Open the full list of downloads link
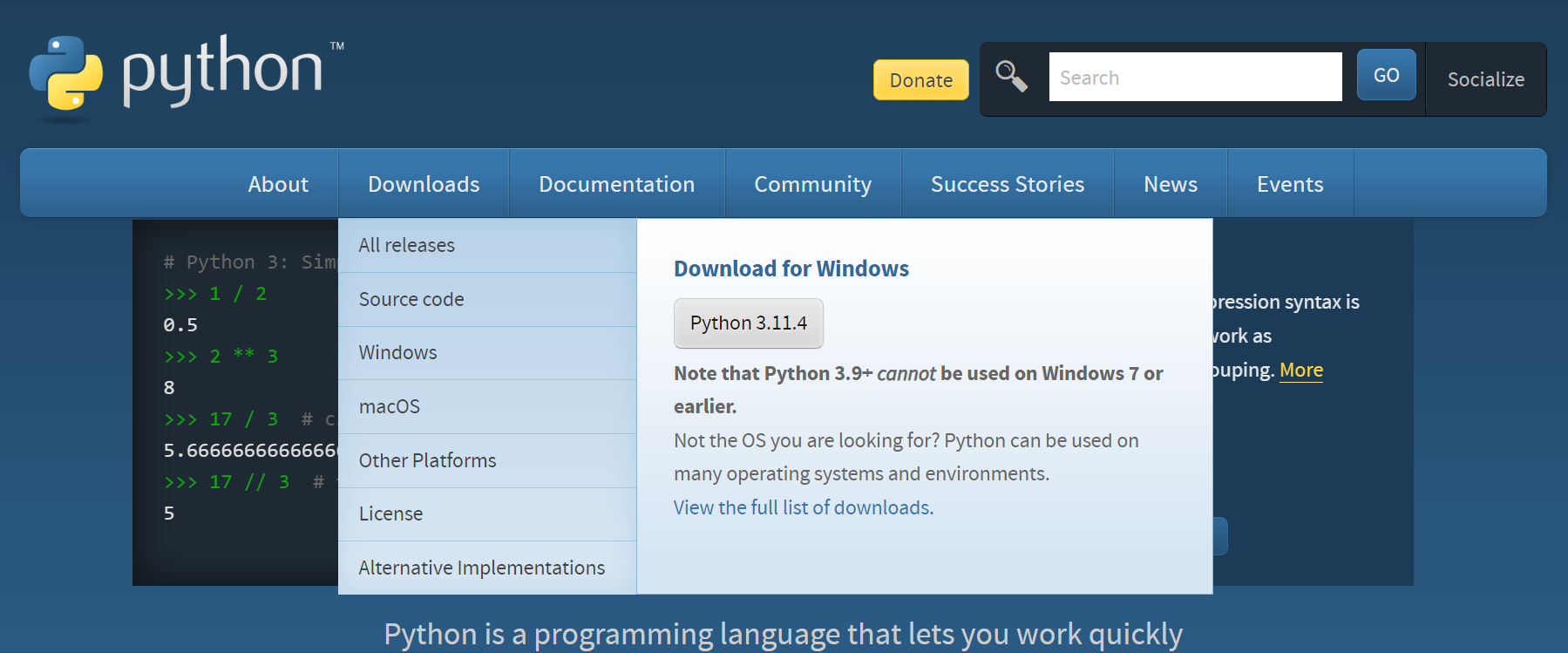This screenshot has width=1568, height=653. (x=803, y=507)
